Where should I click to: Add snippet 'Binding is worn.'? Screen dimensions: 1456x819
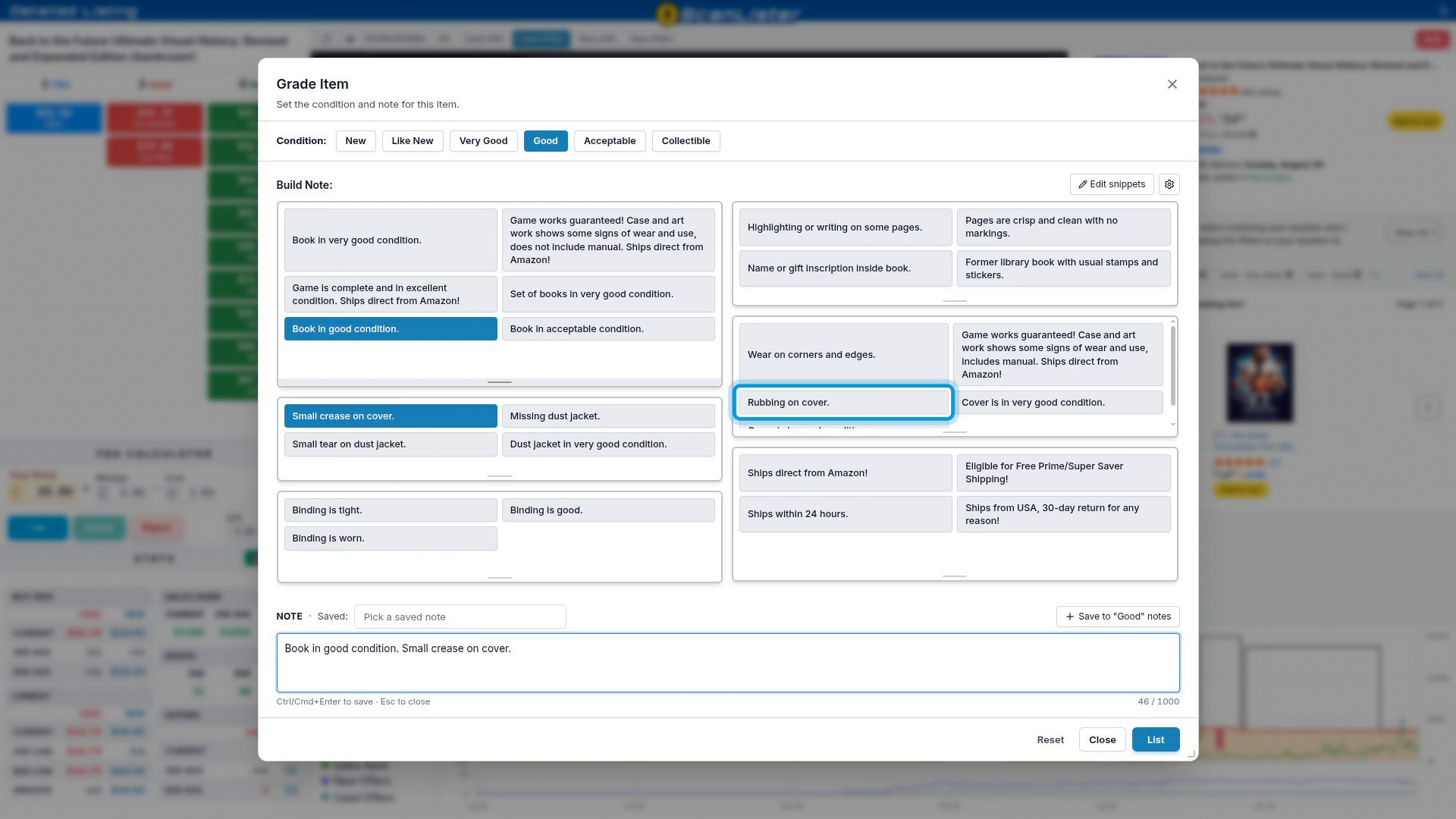click(391, 538)
